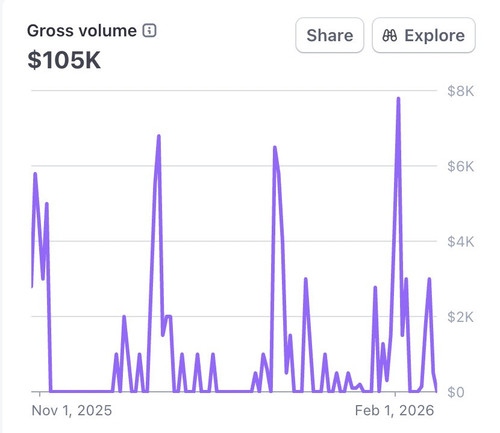The image size is (500, 433).
Task: Select the $6K axis label
Action: (460, 166)
